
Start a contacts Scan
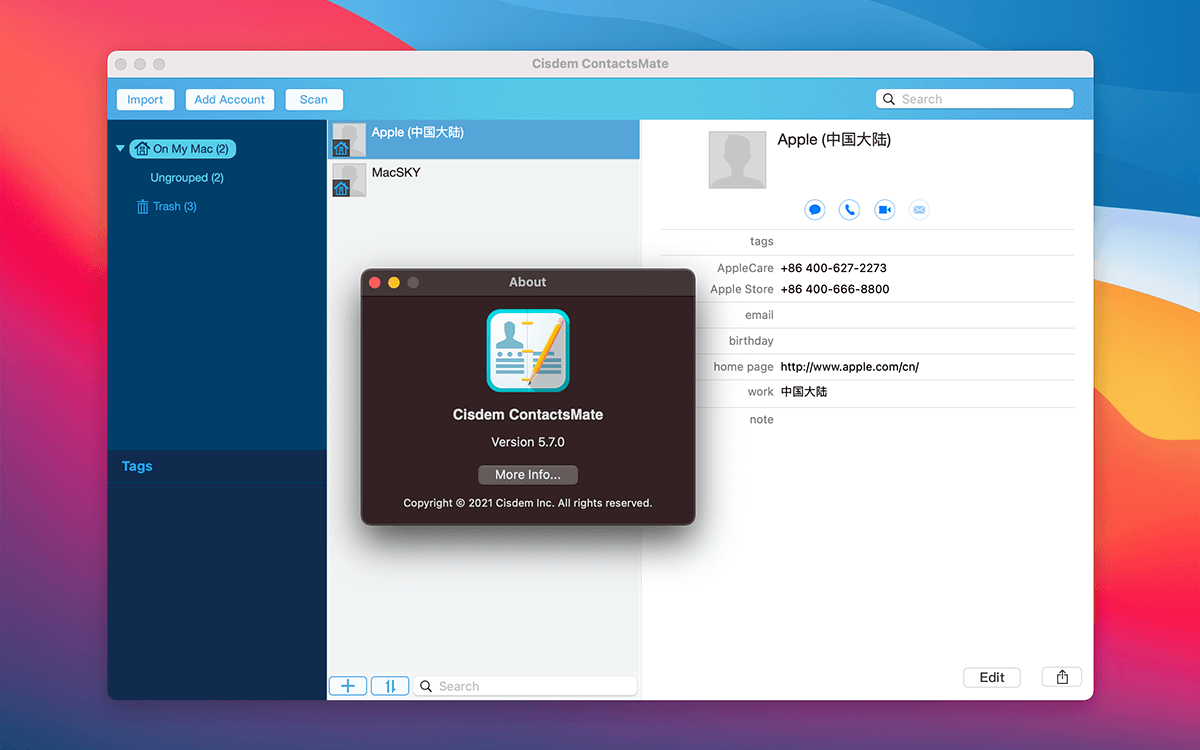point(314,99)
